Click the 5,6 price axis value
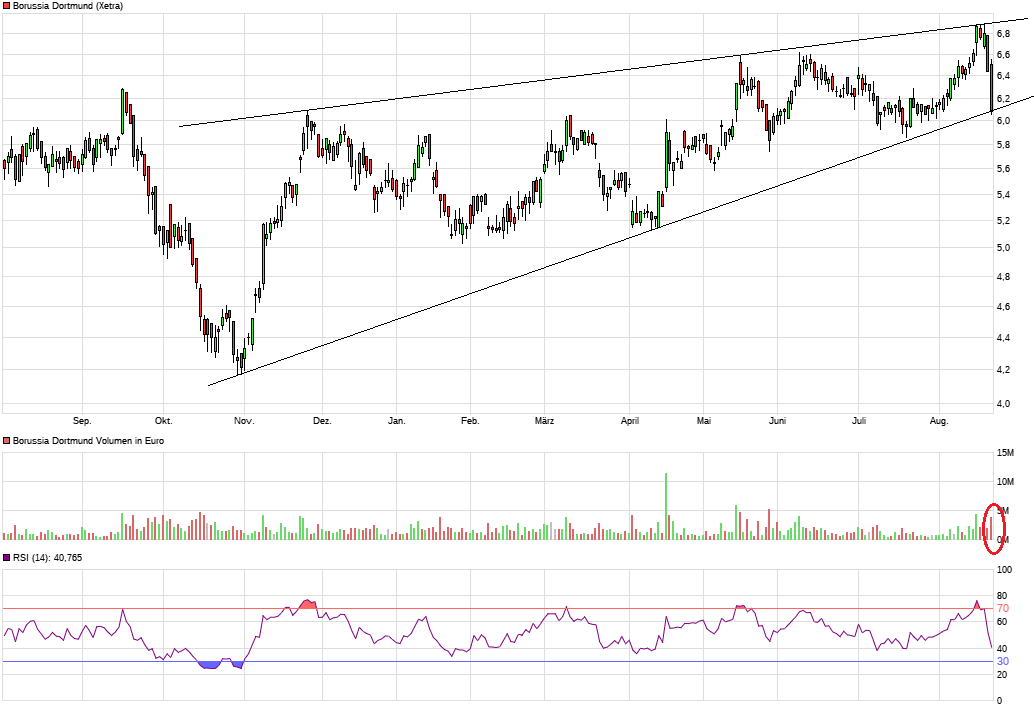The height and width of the screenshot is (712, 1034). 1003,169
